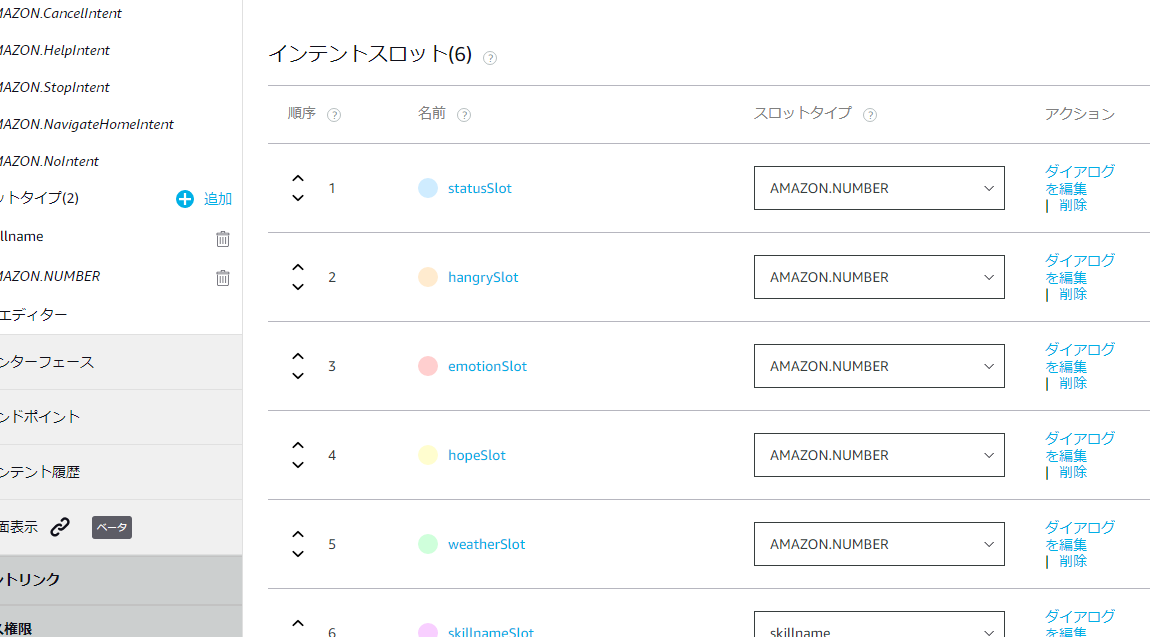Image resolution: width=1150 pixels, height=637 pixels.
Task: Click help icon next to スロットタイプ column
Action: pyautogui.click(x=870, y=115)
